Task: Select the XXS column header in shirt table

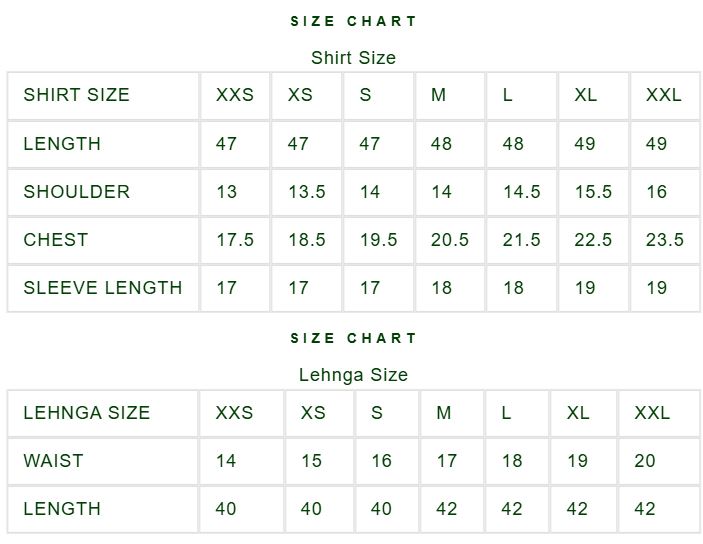Action: pos(235,95)
